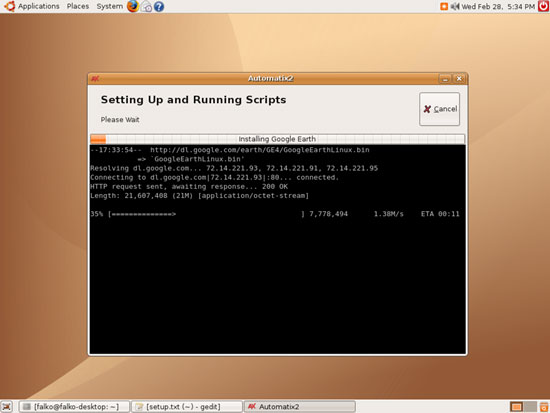Click the date and time clock
550x413 pixels.
pos(498,6)
